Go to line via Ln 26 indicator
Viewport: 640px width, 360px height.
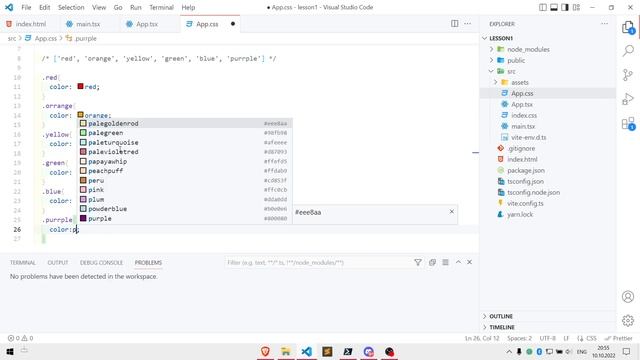[482, 338]
